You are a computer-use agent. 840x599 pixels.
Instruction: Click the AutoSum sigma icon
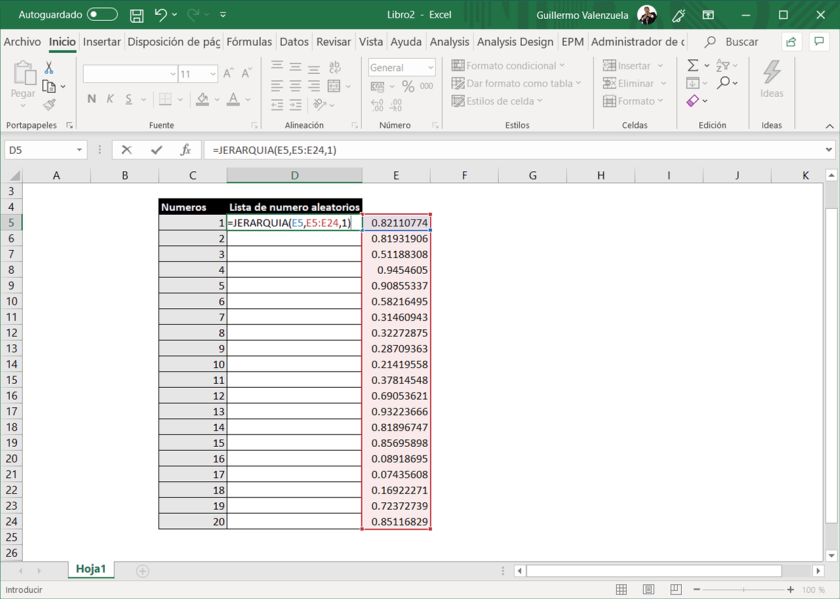693,66
